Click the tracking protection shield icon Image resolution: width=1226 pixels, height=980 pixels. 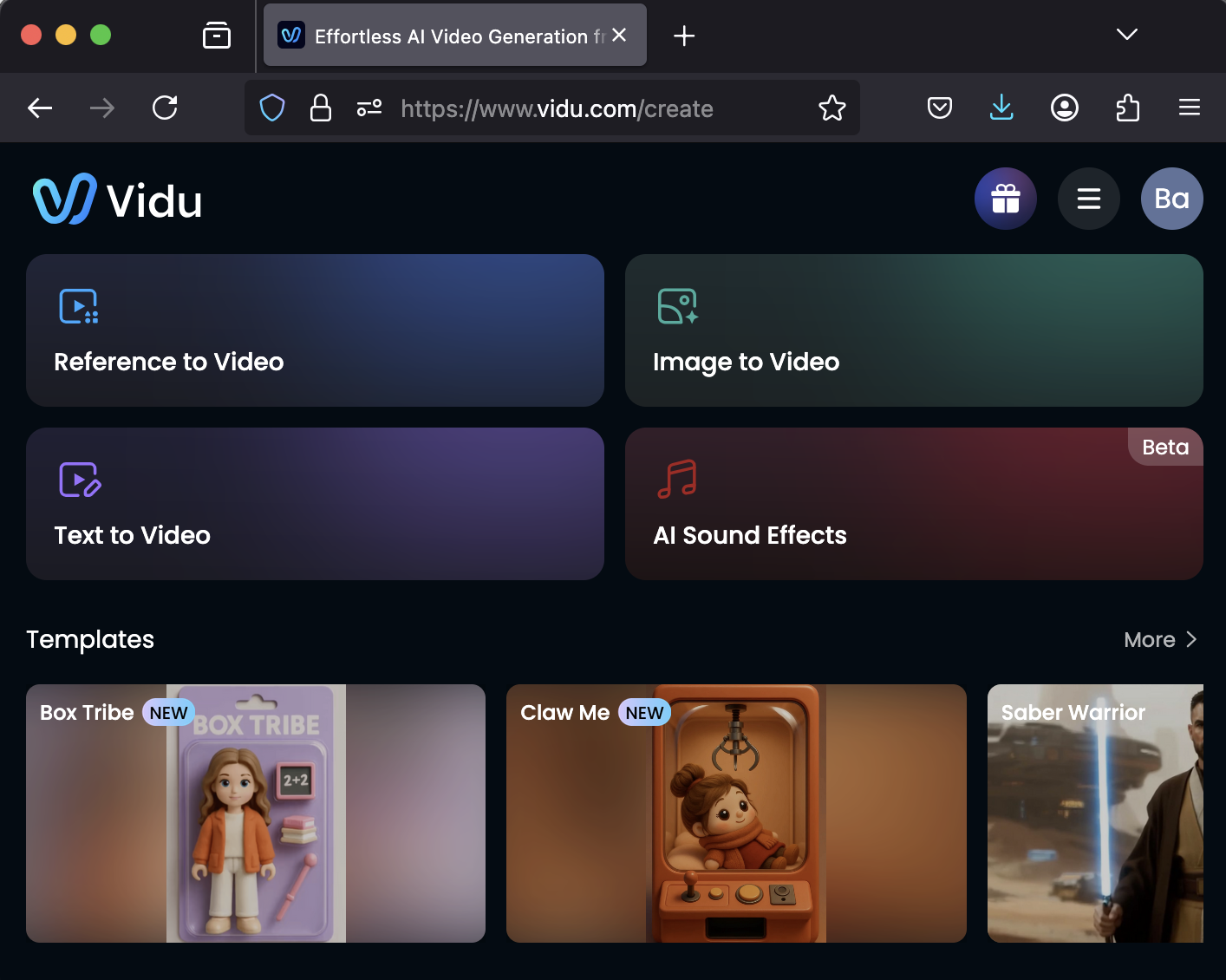pos(272,108)
